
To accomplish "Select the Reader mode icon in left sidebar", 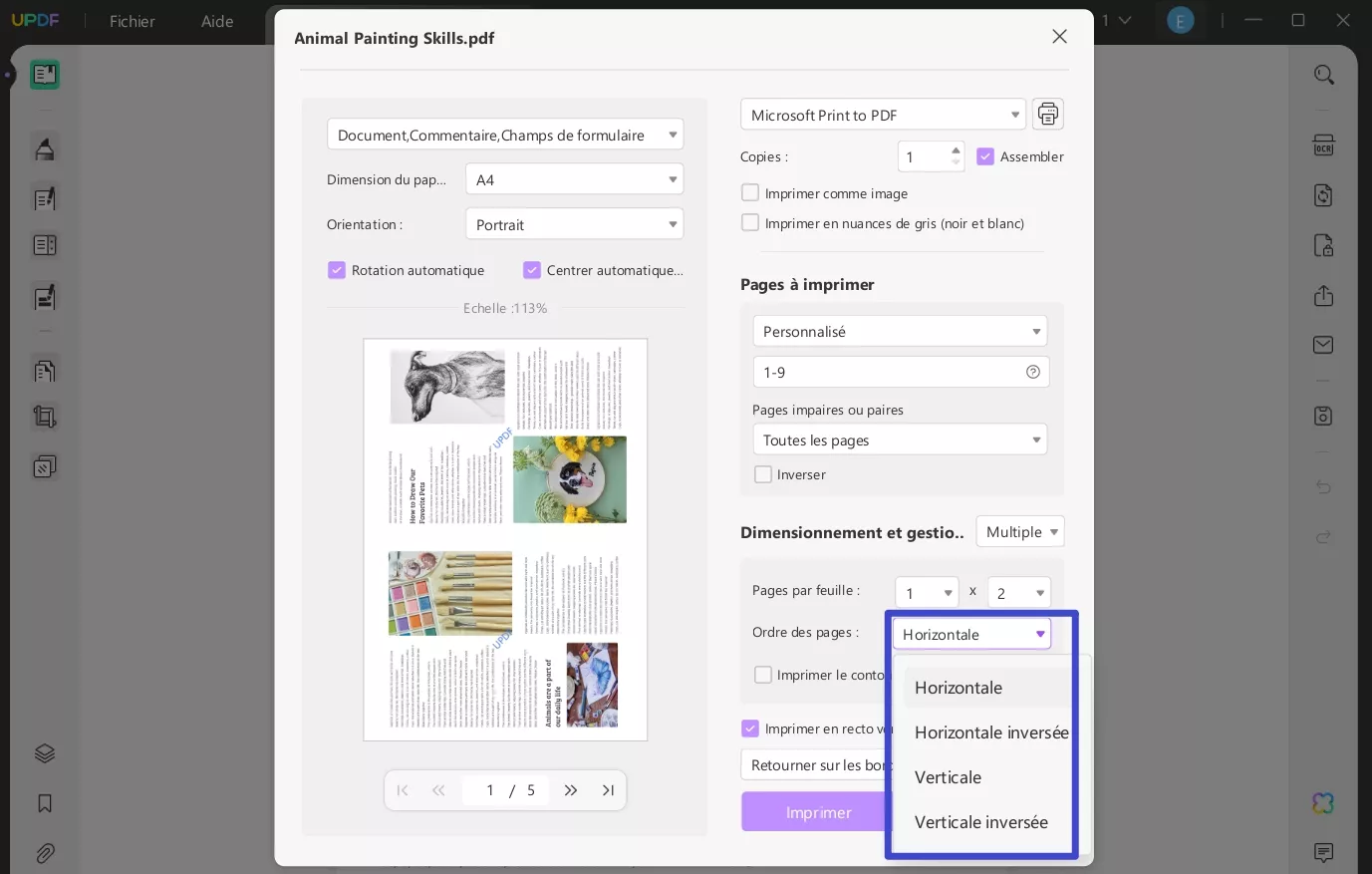I will [45, 74].
